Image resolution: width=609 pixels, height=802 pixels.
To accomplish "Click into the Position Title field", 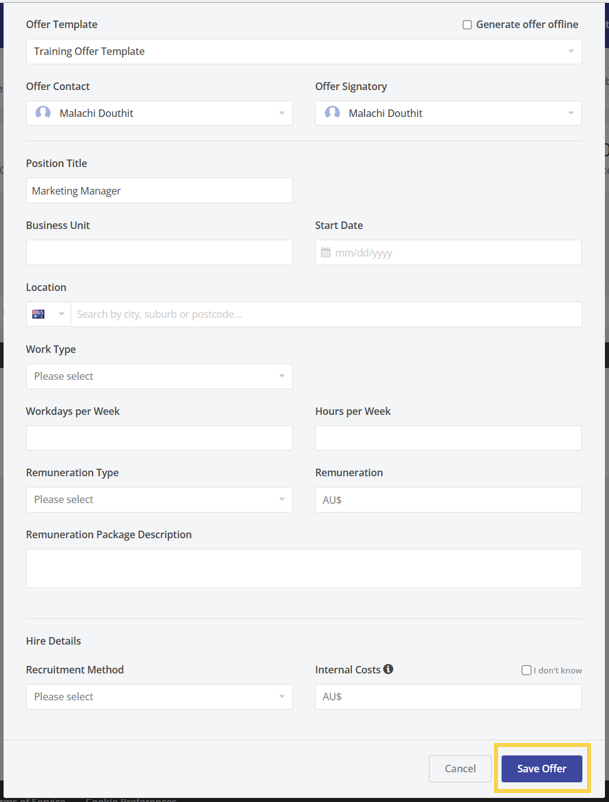I will click(159, 191).
